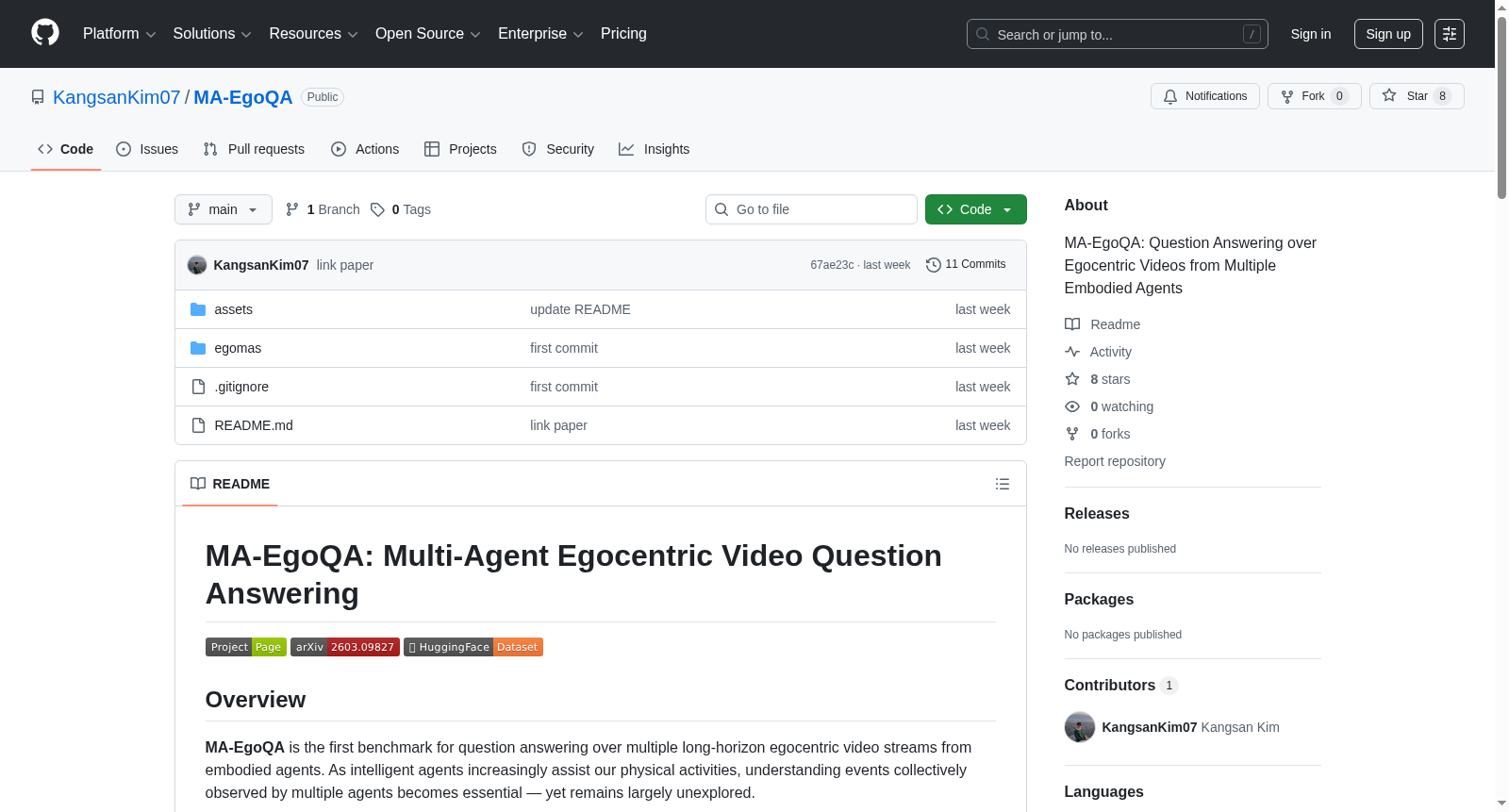Screen dimensions: 1509x812
Task: Open the assets folder name
Action: pyautogui.click(x=233, y=309)
